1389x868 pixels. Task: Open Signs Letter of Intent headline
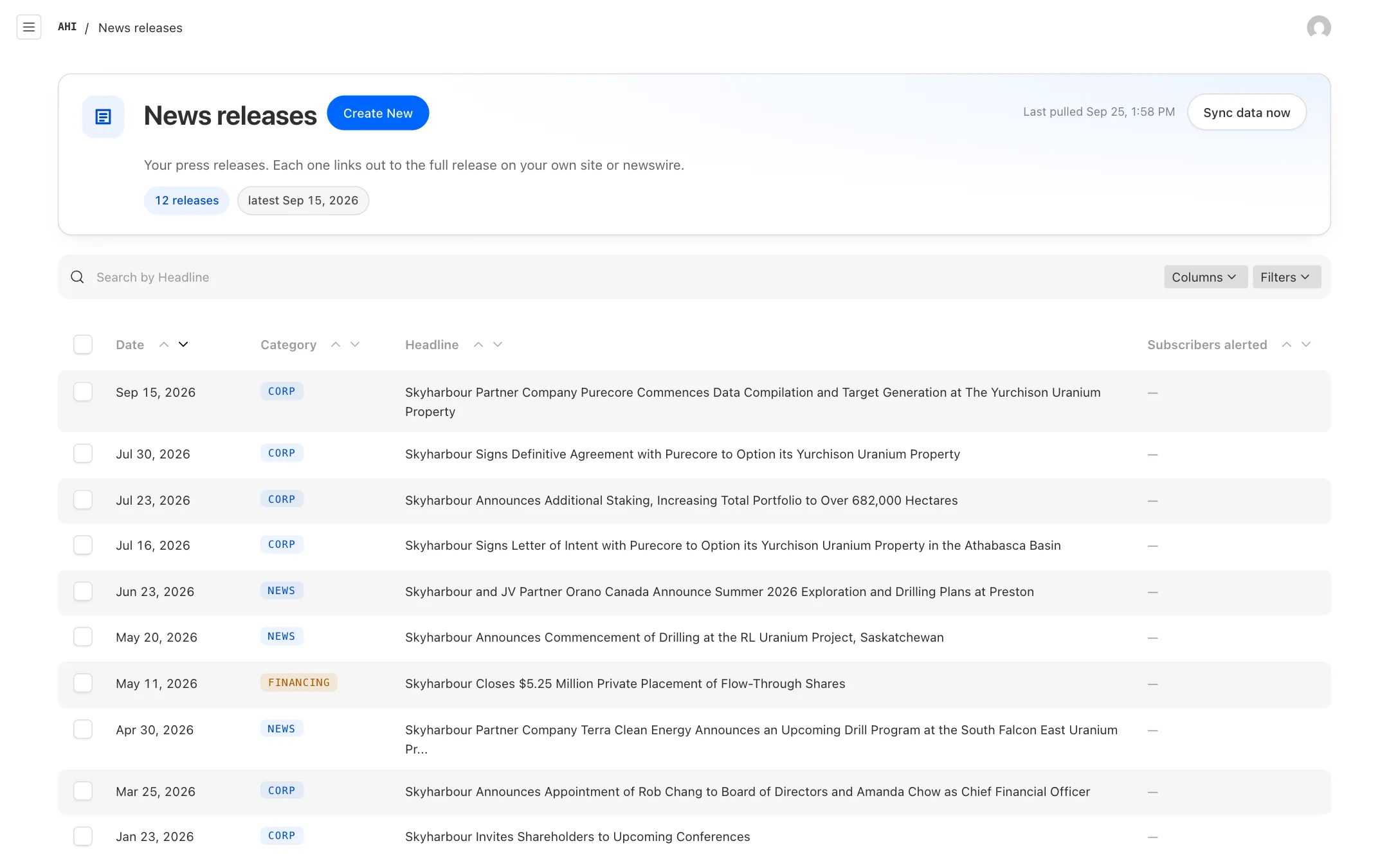tap(732, 545)
